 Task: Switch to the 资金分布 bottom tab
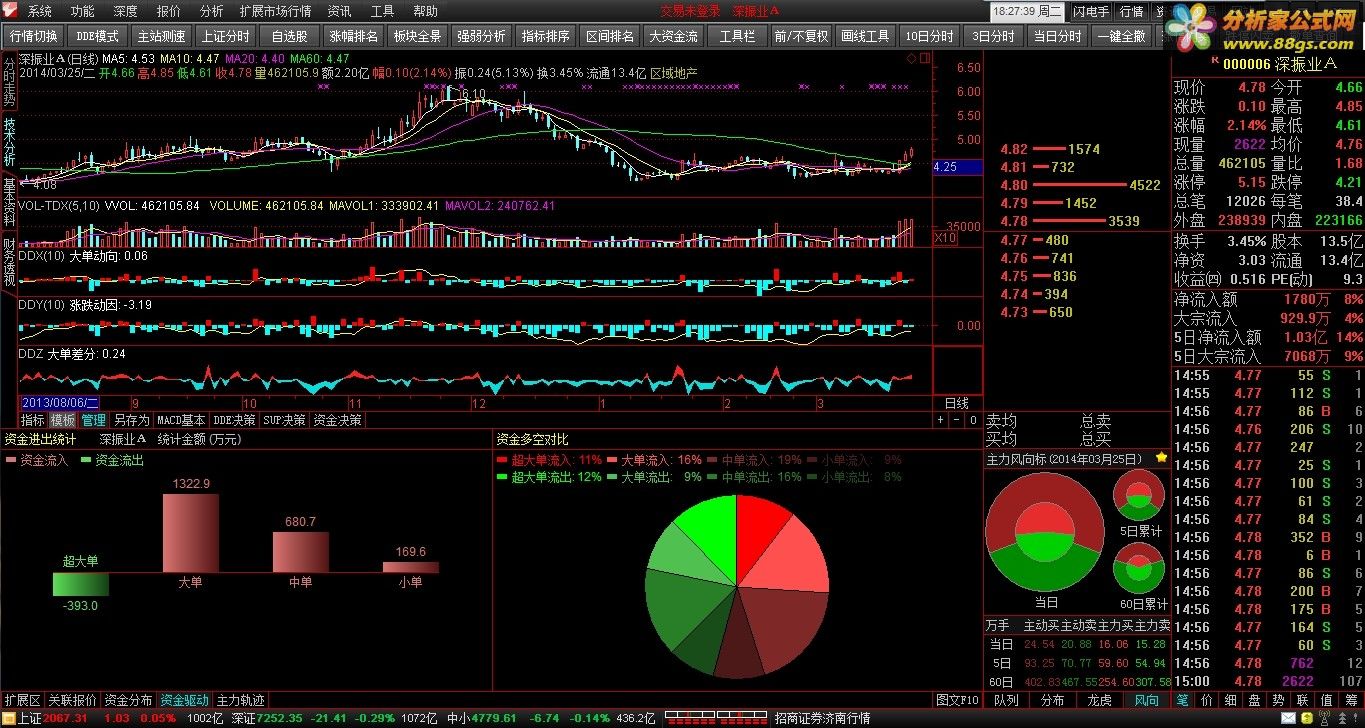pos(128,700)
